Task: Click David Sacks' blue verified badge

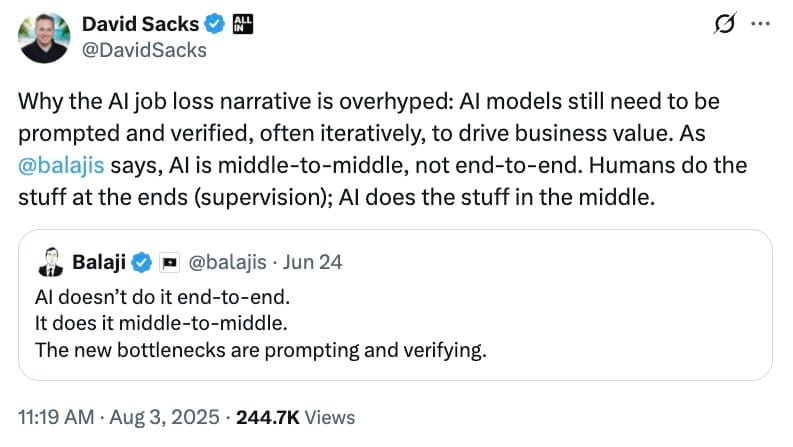Action: coord(214,24)
